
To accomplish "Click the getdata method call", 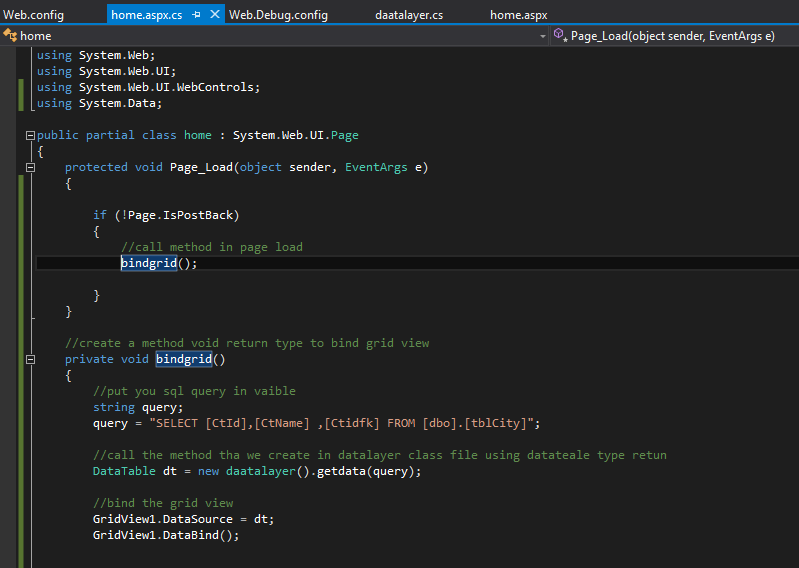I will click(338, 471).
